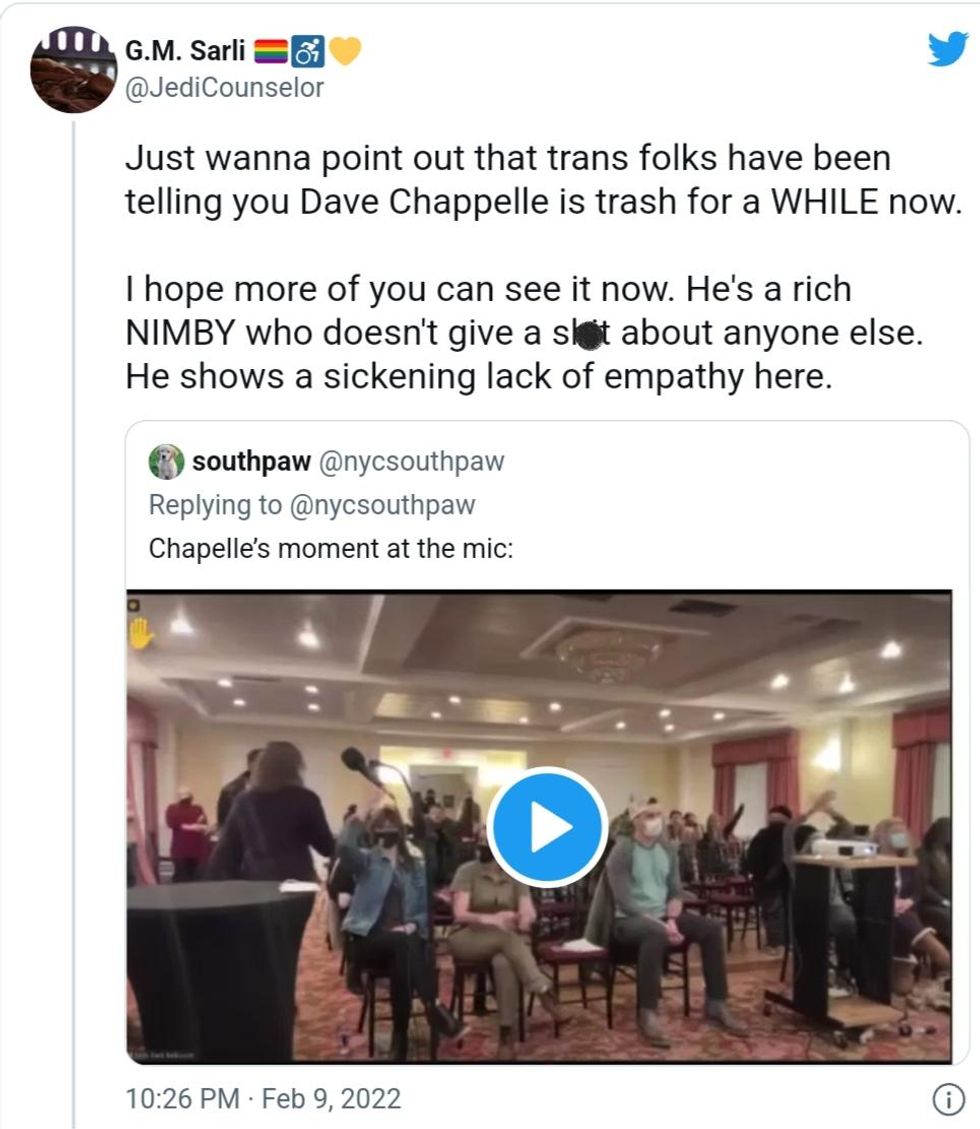This screenshot has width=980, height=1129.
Task: Click the "Replying to @nycsouthpaw" link
Action: (x=311, y=505)
